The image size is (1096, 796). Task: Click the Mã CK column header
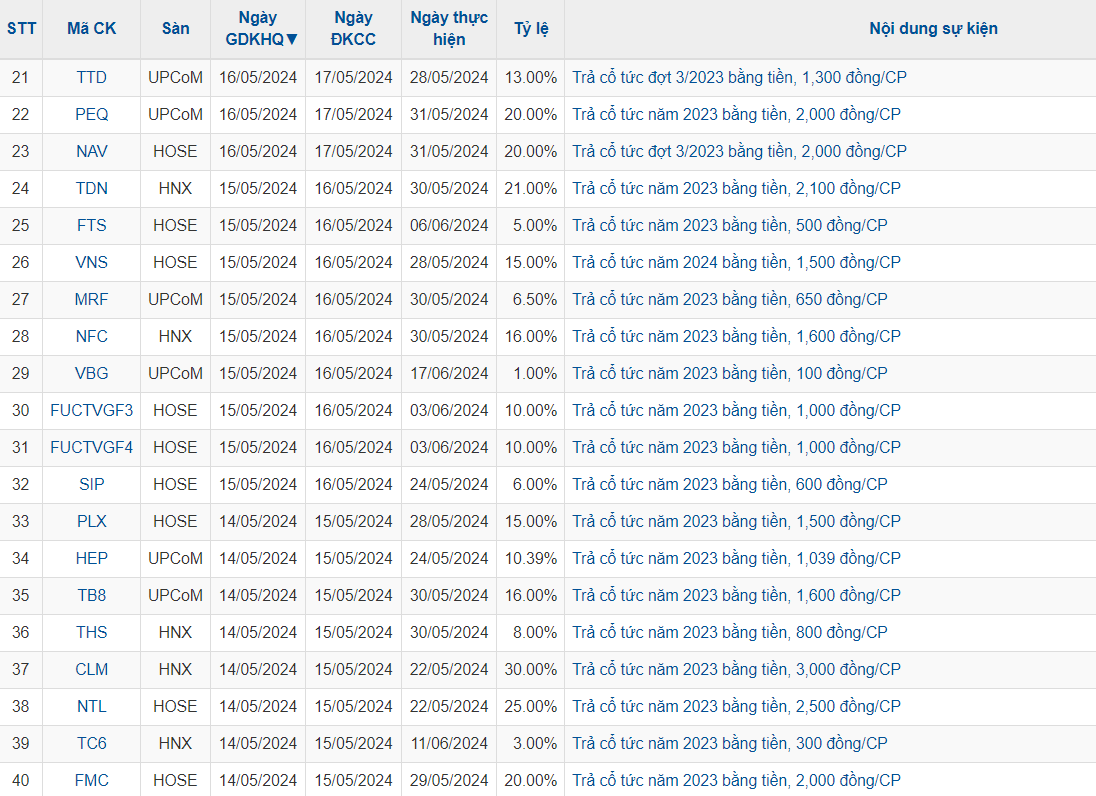(91, 28)
